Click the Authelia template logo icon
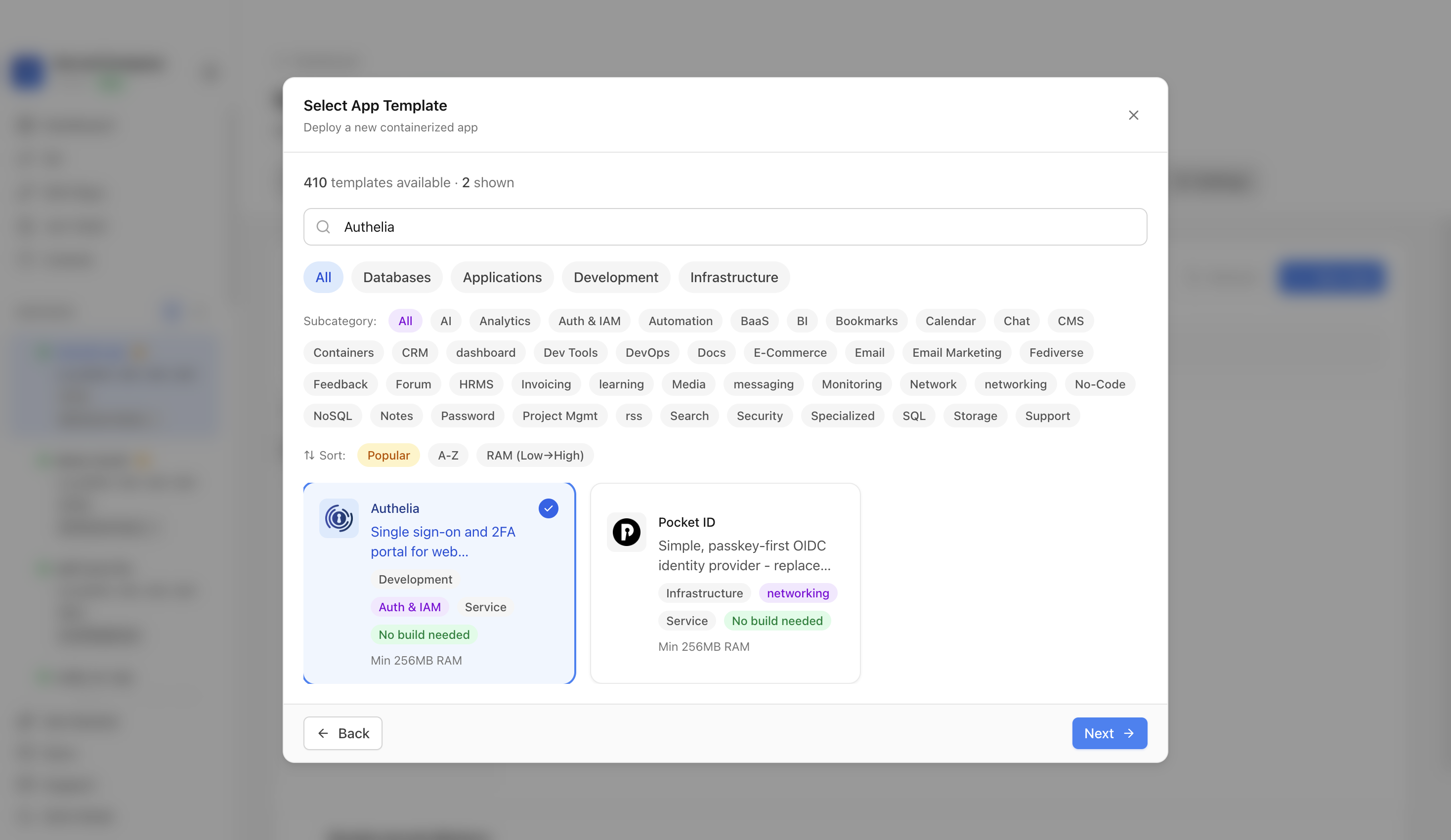The image size is (1451, 840). (339, 518)
